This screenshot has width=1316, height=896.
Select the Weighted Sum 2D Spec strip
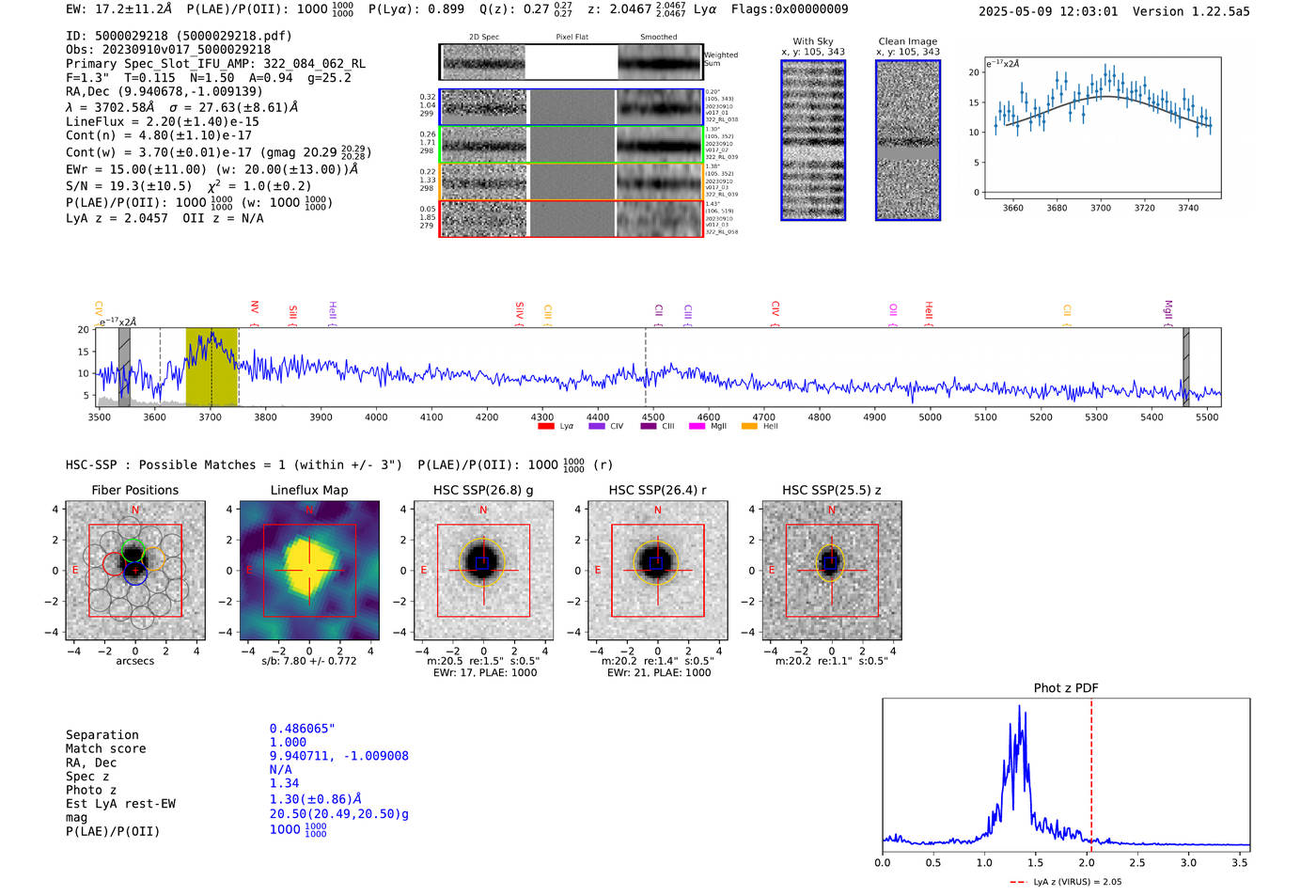click(484, 62)
